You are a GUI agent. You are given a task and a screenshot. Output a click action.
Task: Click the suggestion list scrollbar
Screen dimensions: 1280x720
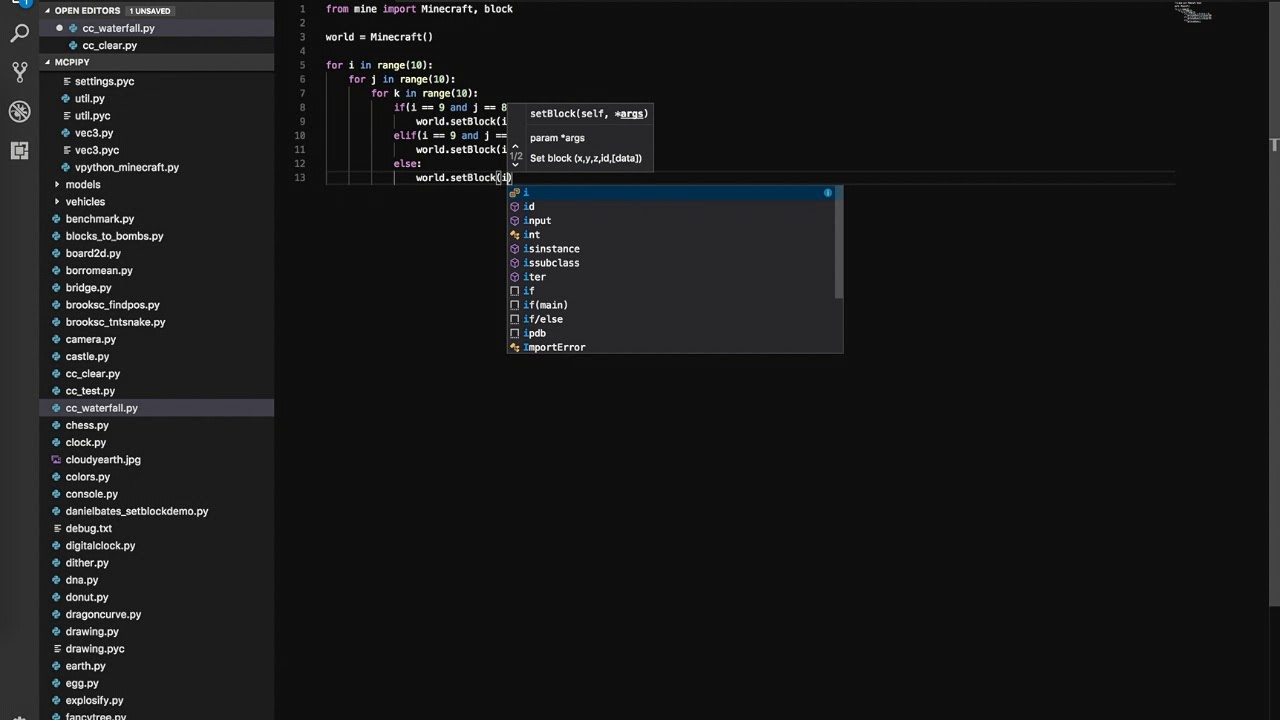coord(840,241)
